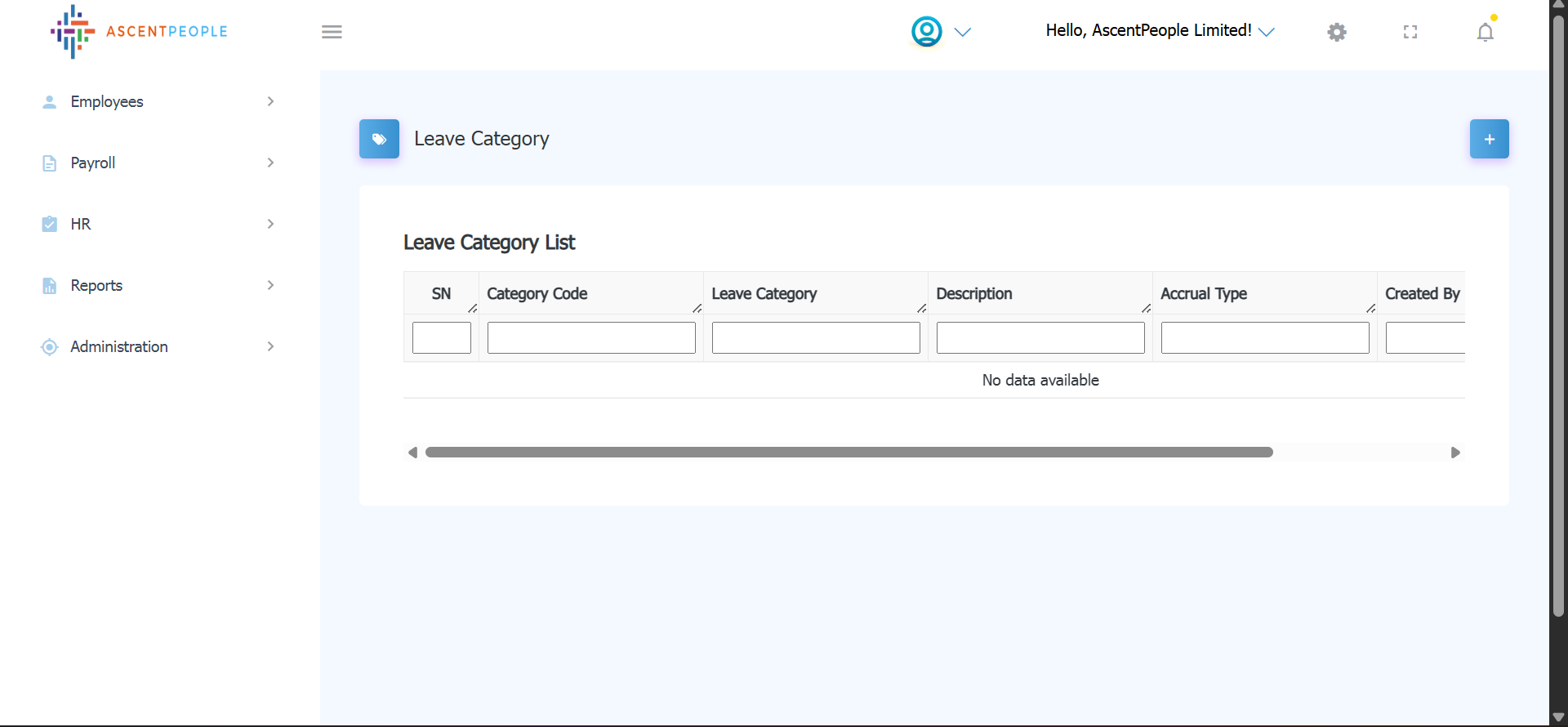Viewport: 1568px width, 727px height.
Task: Open dropdown arrow beside profile avatar
Action: pos(963,32)
